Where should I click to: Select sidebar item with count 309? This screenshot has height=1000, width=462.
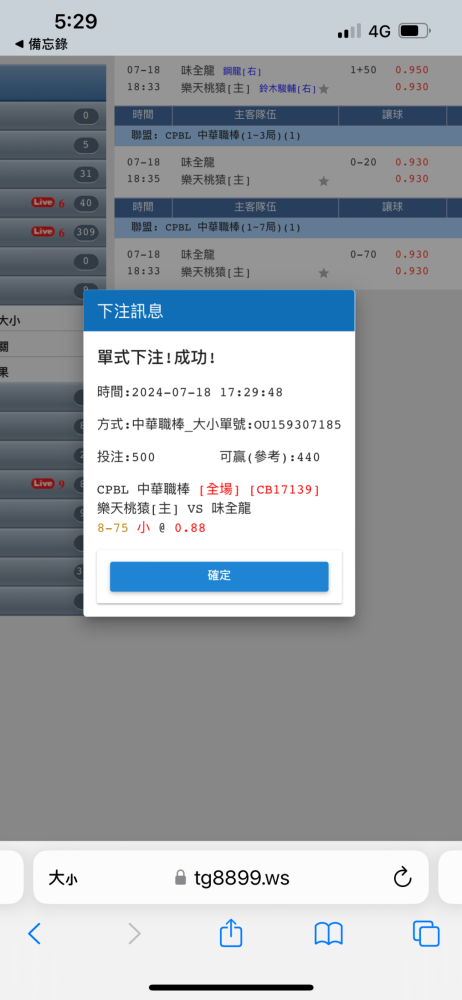pyautogui.click(x=52, y=232)
